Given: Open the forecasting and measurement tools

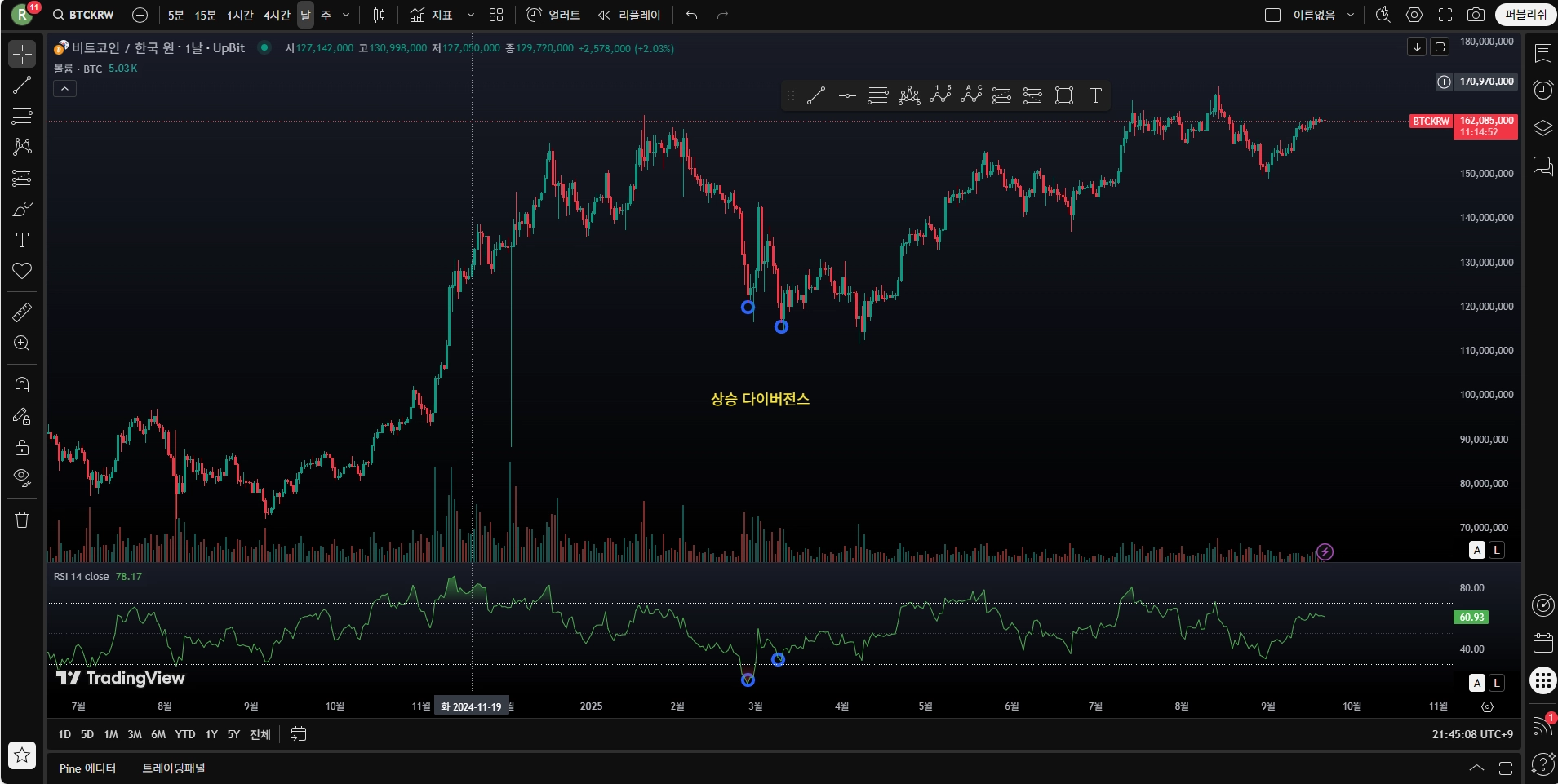Looking at the screenshot, I should 22,178.
